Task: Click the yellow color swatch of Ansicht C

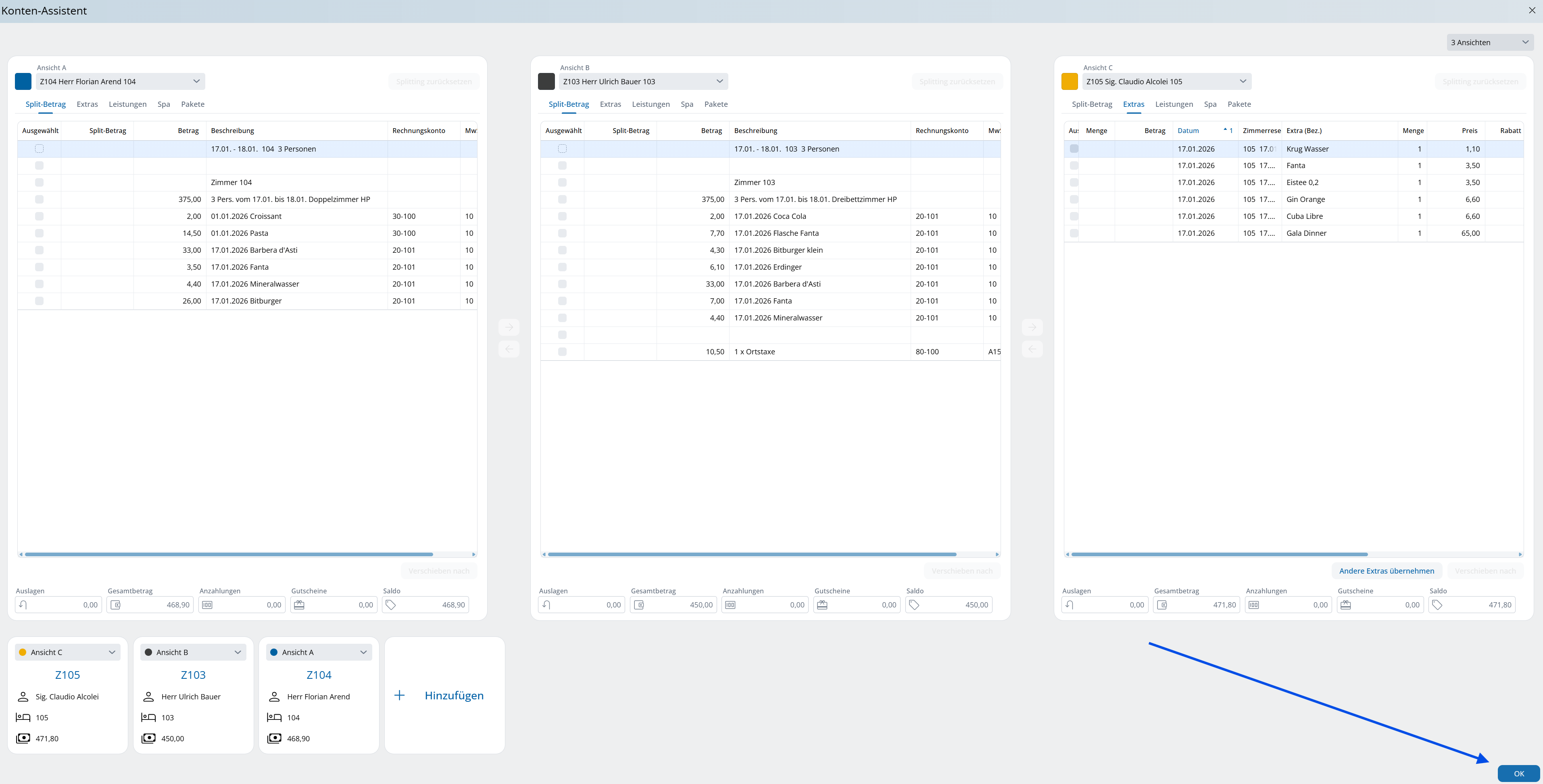Action: (1069, 81)
